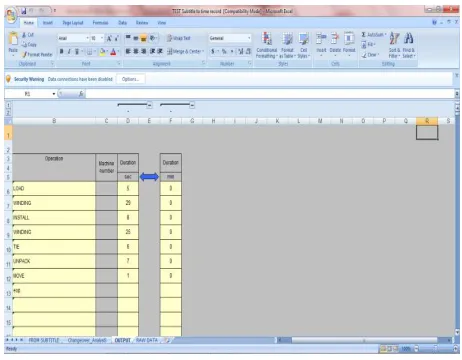Click the AutoSum button

tap(373, 35)
